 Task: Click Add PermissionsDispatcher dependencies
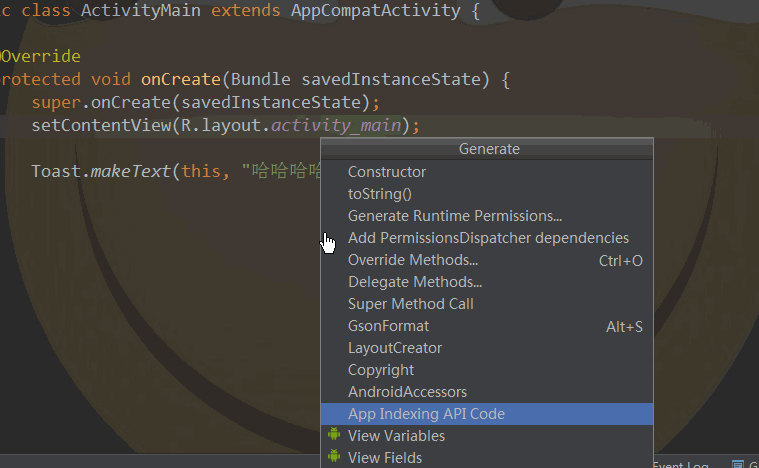(x=488, y=238)
